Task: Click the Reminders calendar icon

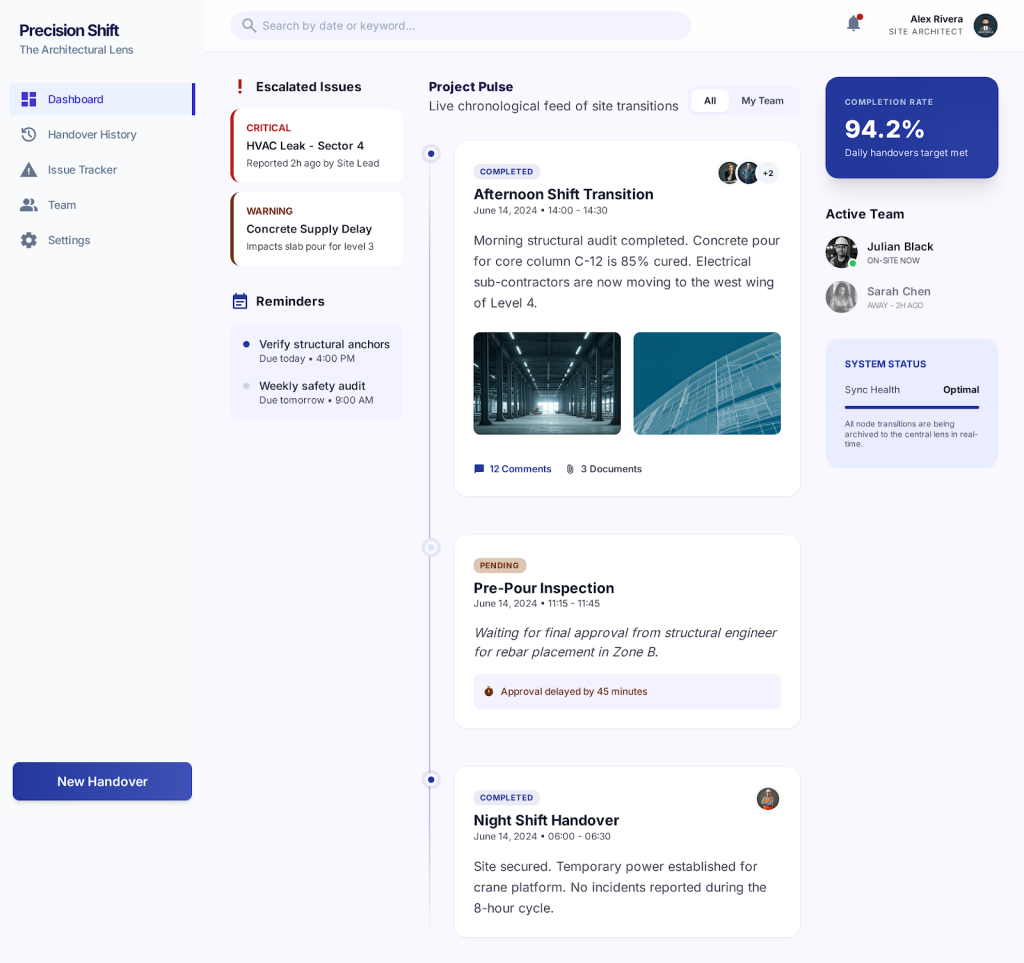Action: [240, 301]
